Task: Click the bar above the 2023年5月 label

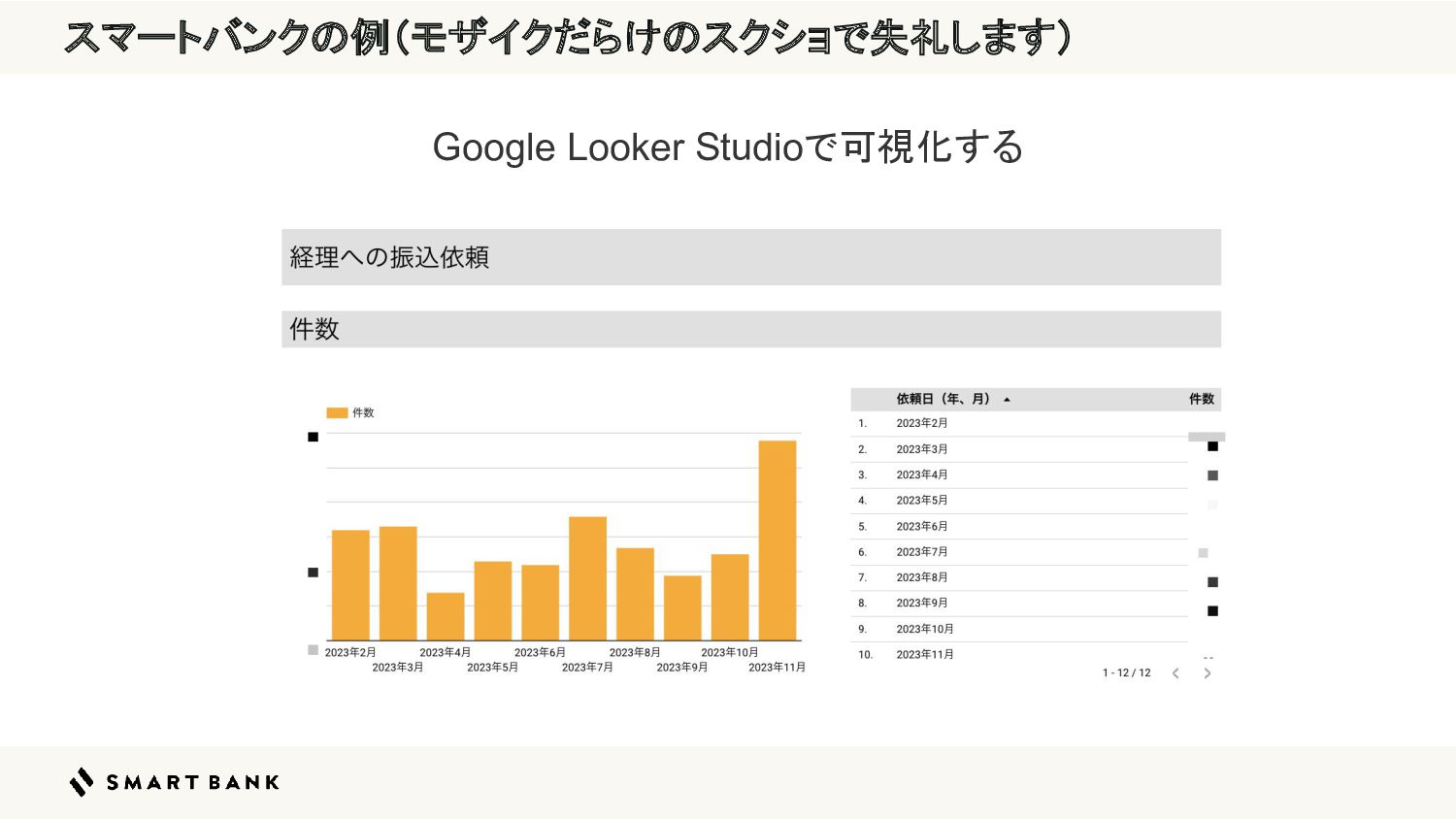Action: click(493, 601)
